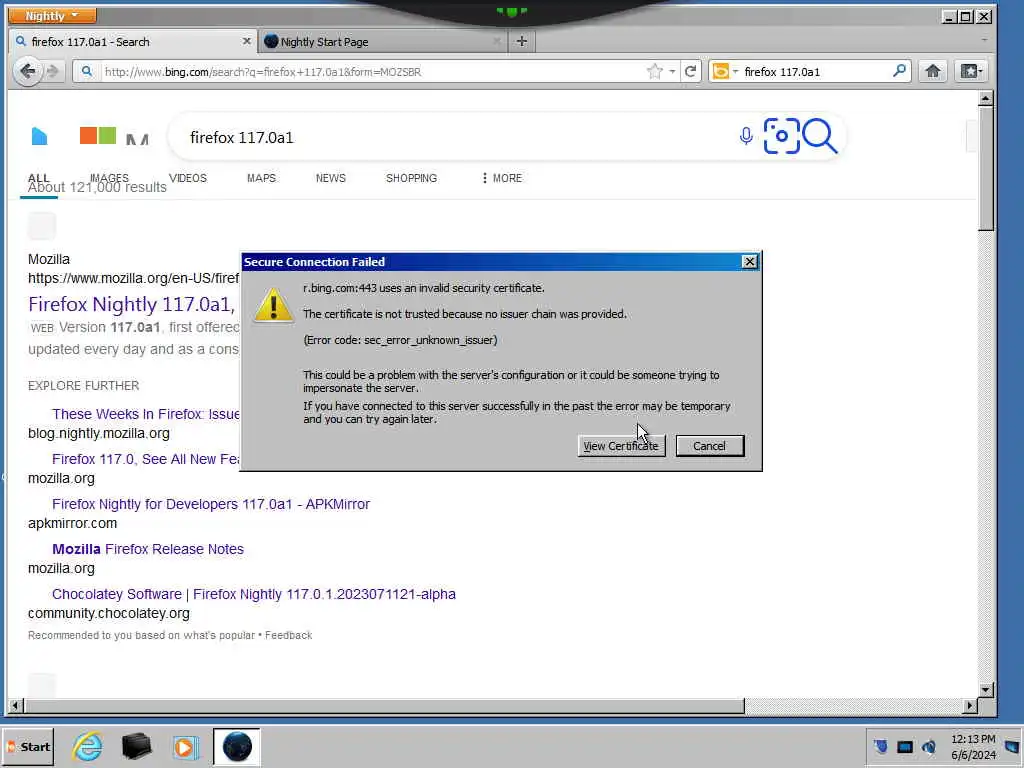Open the list all tabs dropdown

pos(984,40)
